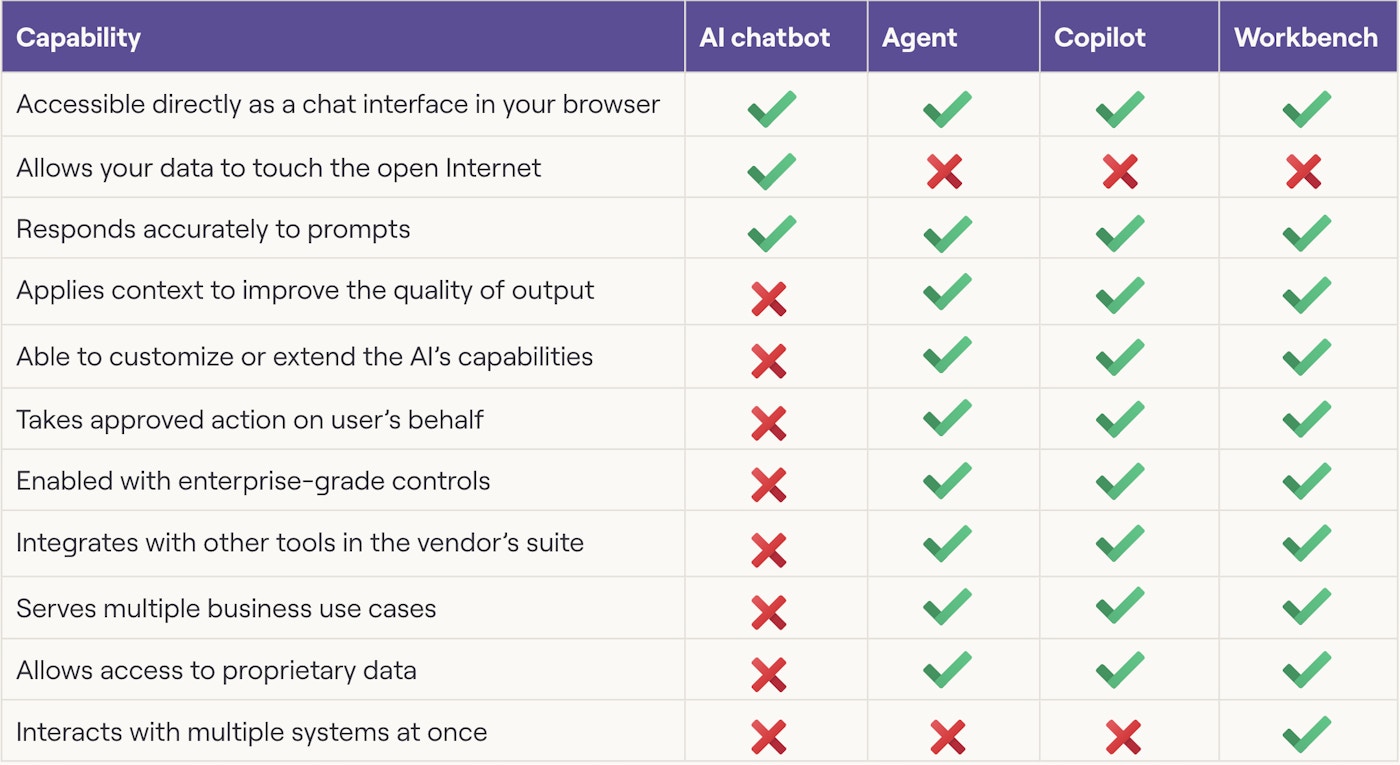Image resolution: width=1400 pixels, height=765 pixels.
Task: Click the Workbench column header
Action: click(x=1306, y=38)
